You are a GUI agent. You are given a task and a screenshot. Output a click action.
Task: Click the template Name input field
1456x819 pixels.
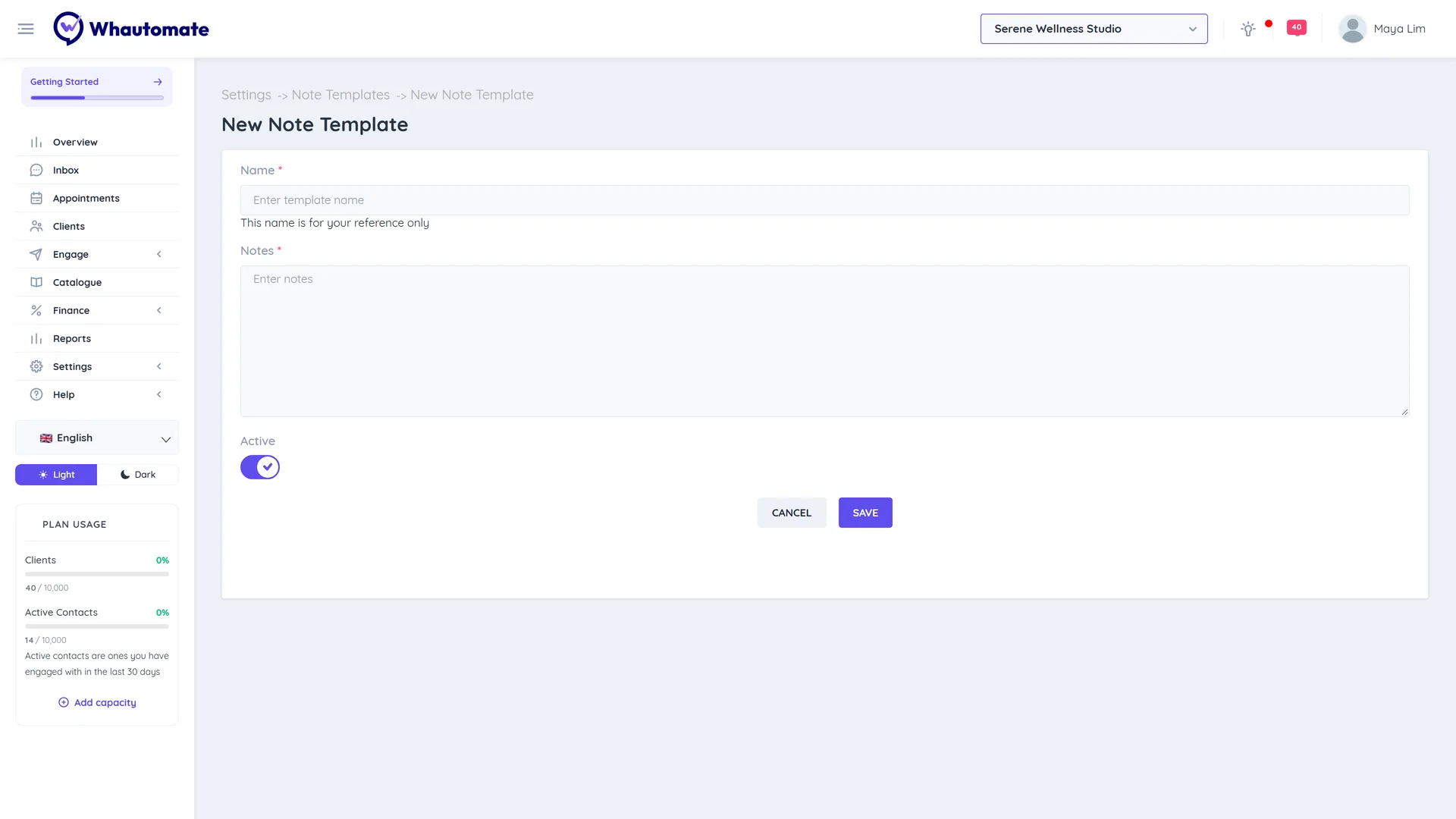tap(825, 200)
